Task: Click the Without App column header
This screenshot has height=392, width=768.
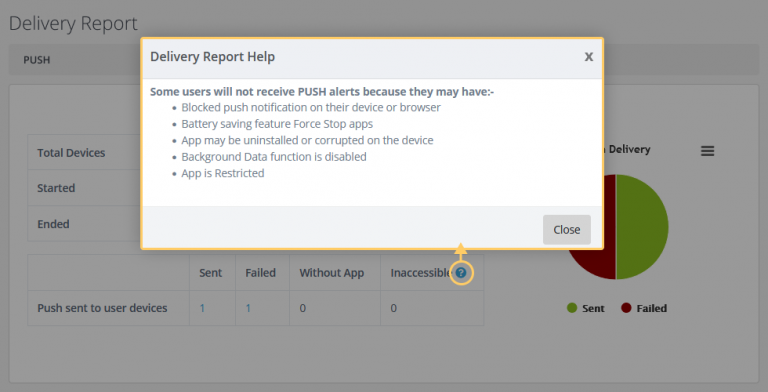Action: coord(332,273)
